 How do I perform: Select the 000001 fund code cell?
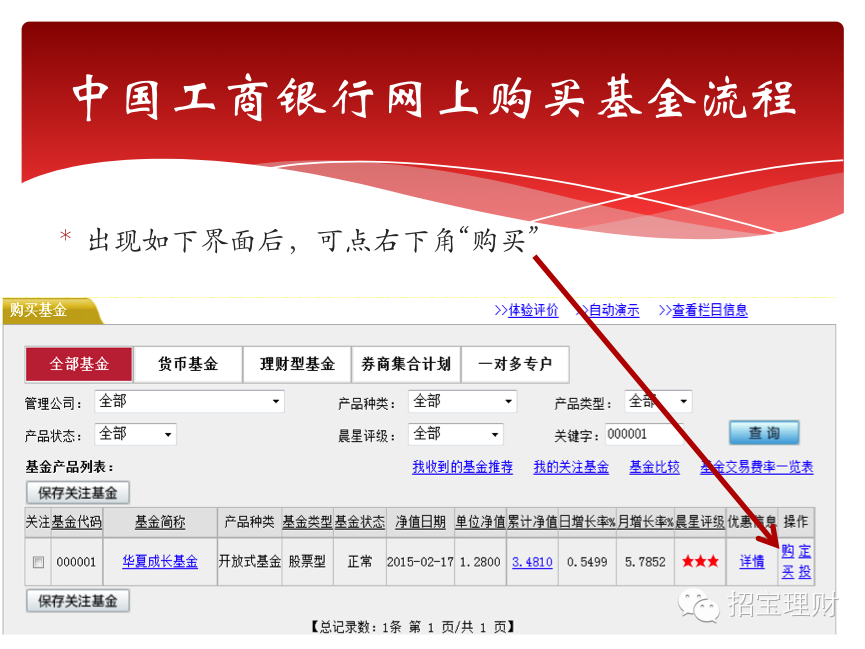(x=76, y=562)
